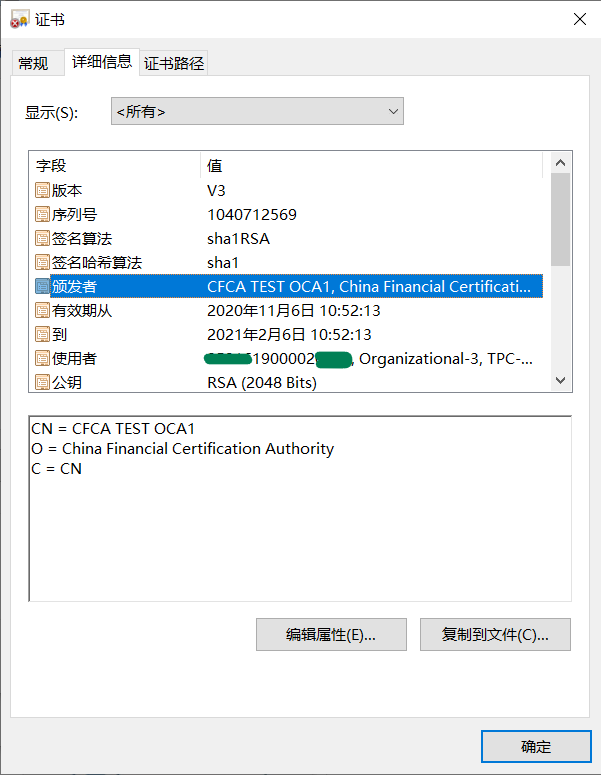Select the 版本 row label
This screenshot has height=775, width=601.
pyautogui.click(x=67, y=190)
